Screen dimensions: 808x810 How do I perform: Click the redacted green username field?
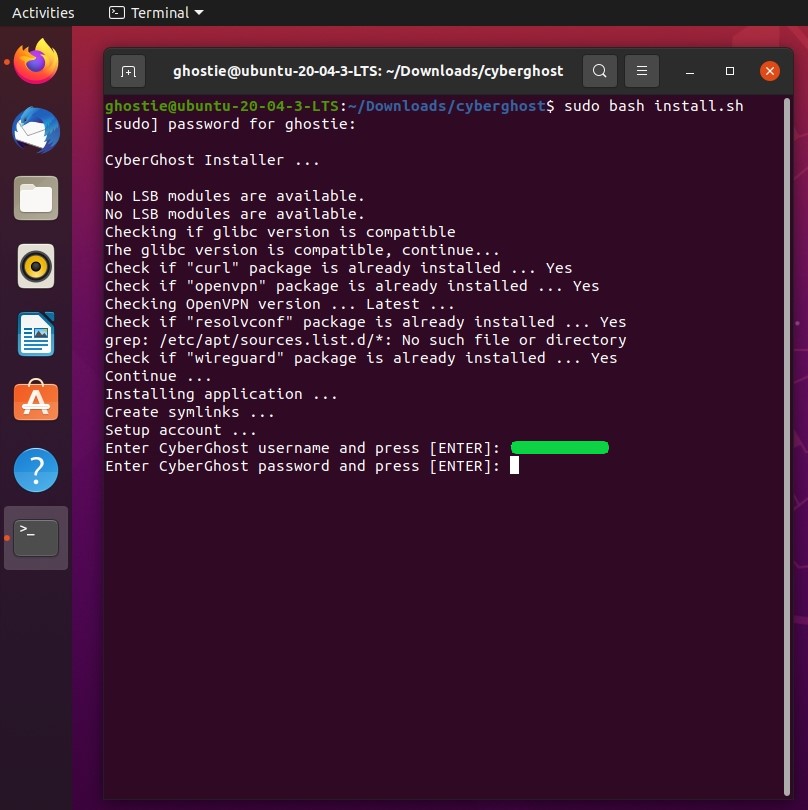560,447
